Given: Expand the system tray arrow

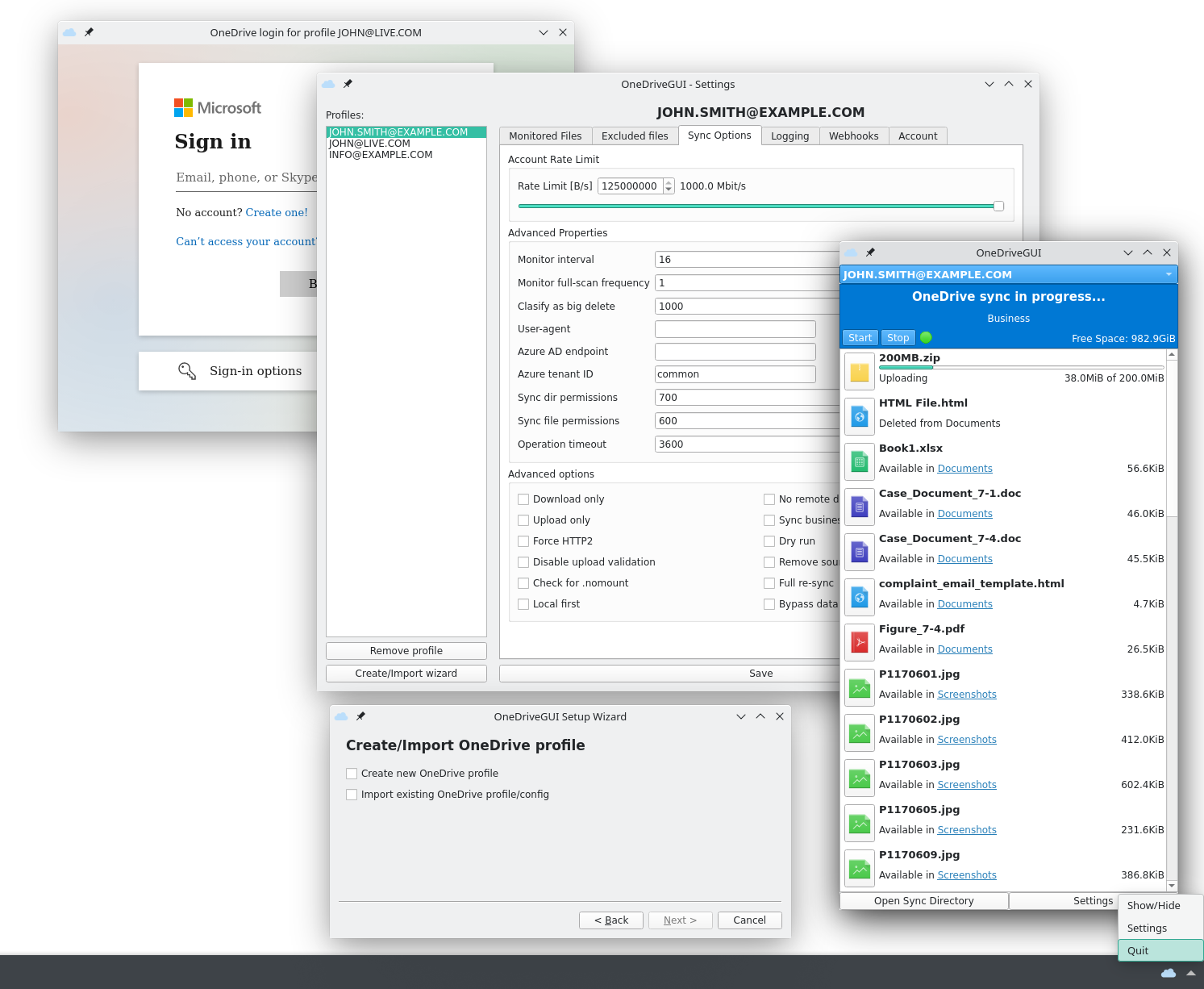Looking at the screenshot, I should (1191, 973).
